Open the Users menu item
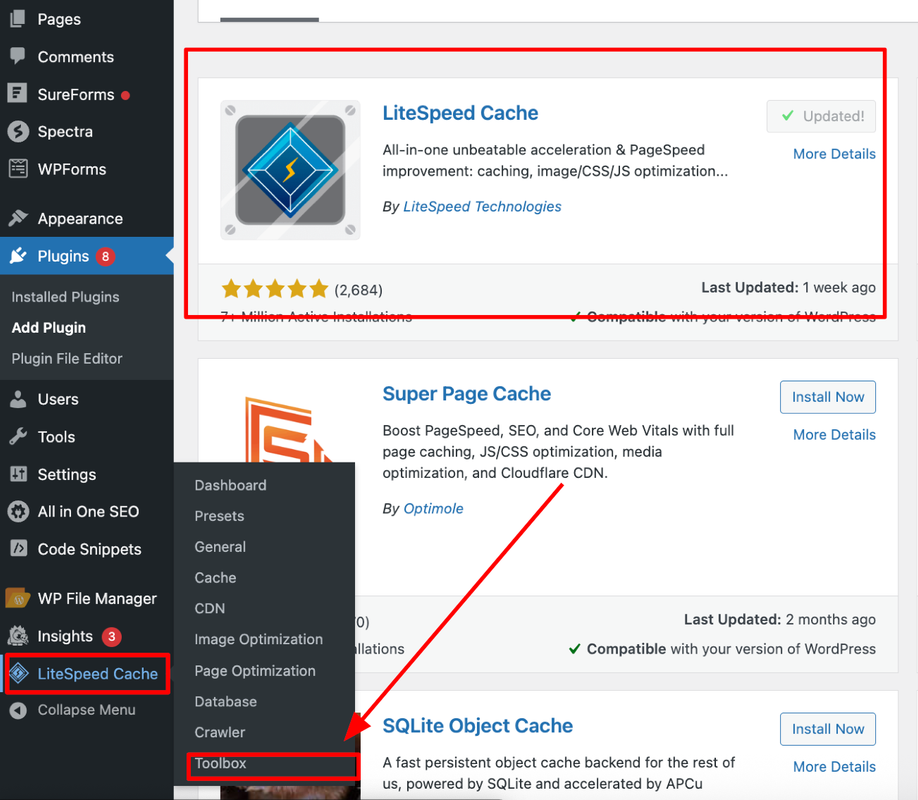 click(x=58, y=399)
